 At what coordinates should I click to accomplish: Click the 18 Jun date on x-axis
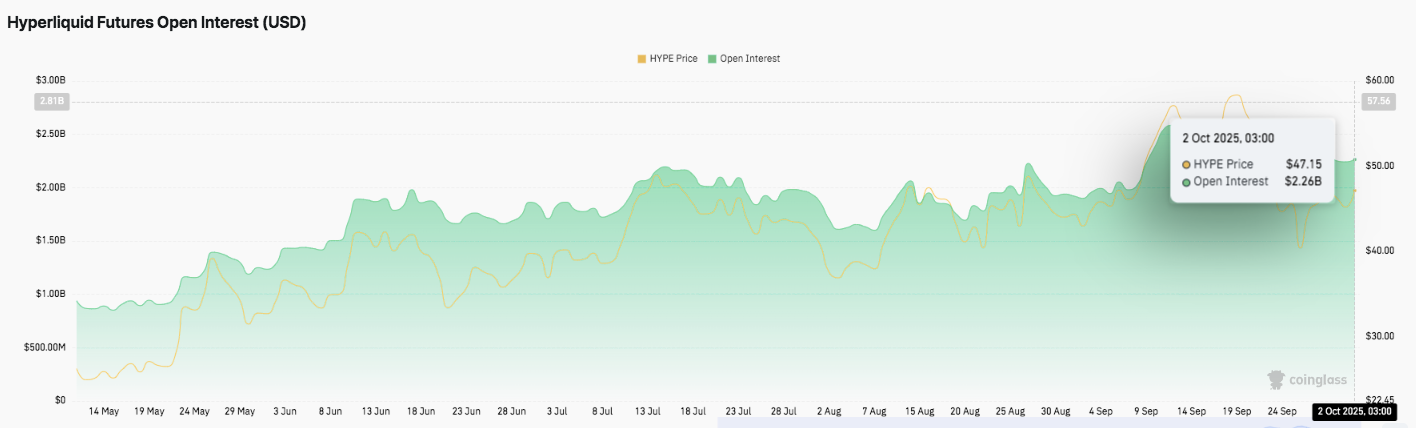coord(421,411)
